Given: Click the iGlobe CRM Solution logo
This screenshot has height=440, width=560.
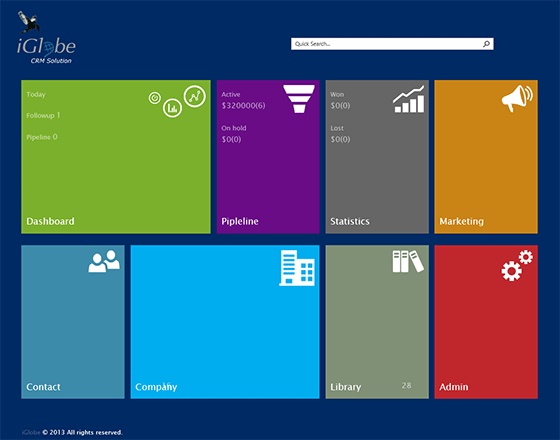Looking at the screenshot, I should [46, 38].
